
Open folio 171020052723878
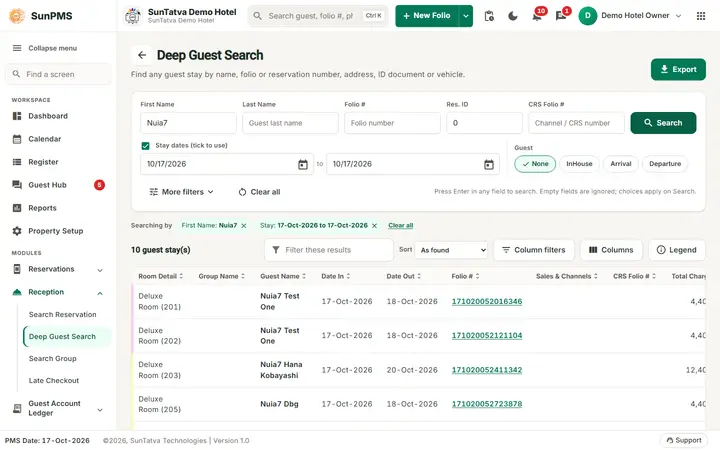(487, 404)
